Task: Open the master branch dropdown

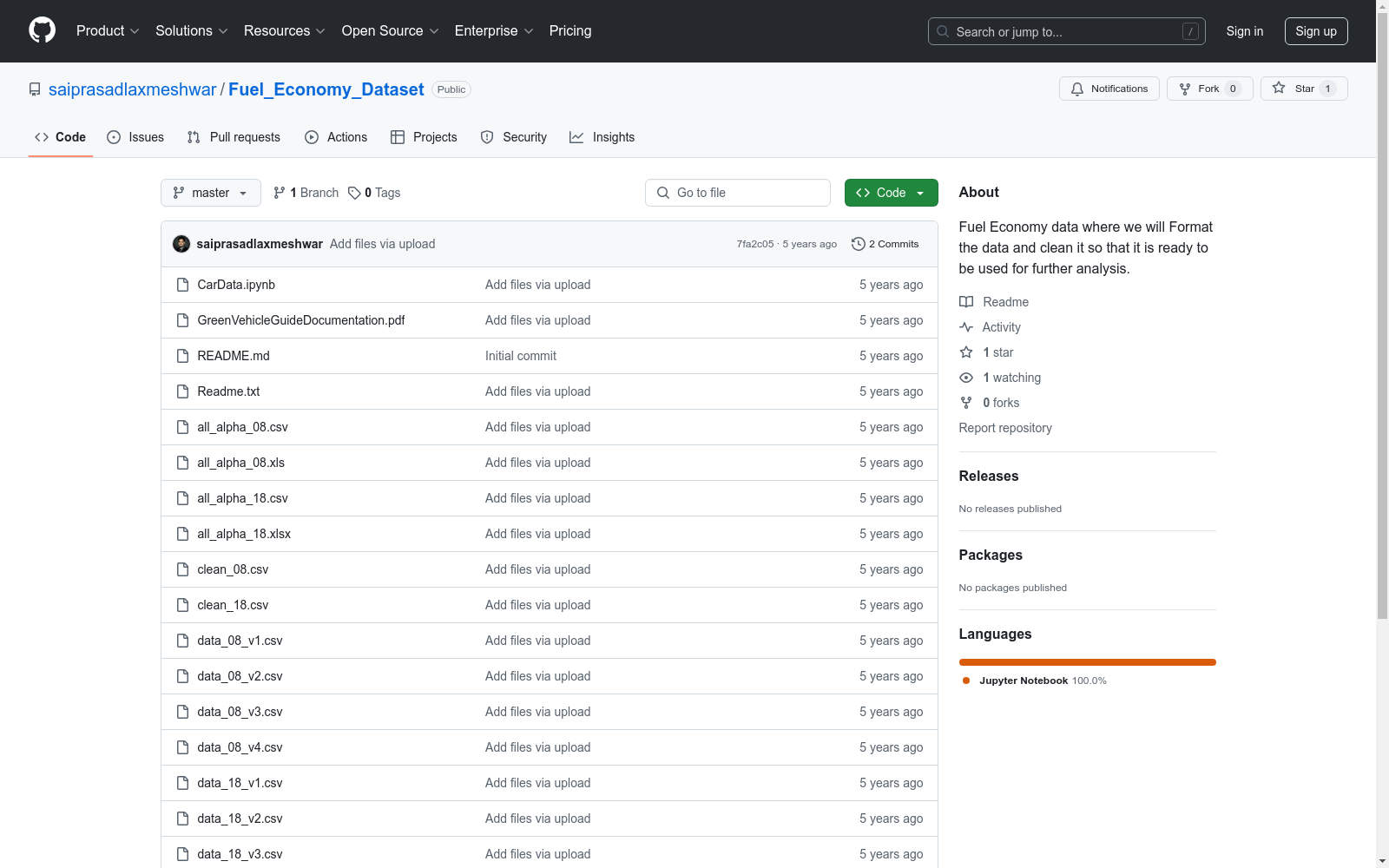Action: [x=211, y=193]
